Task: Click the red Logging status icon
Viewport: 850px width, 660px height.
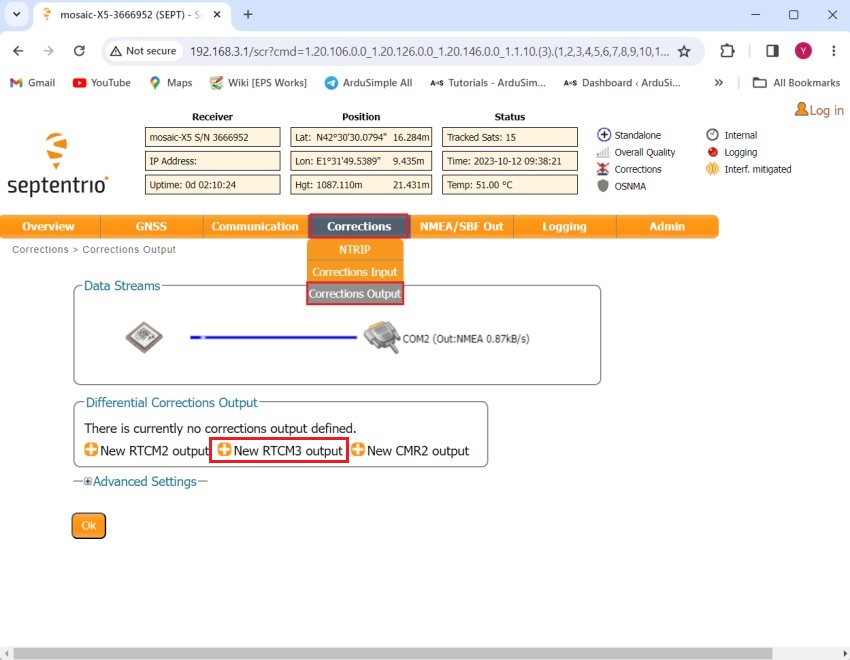Action: [x=712, y=153]
